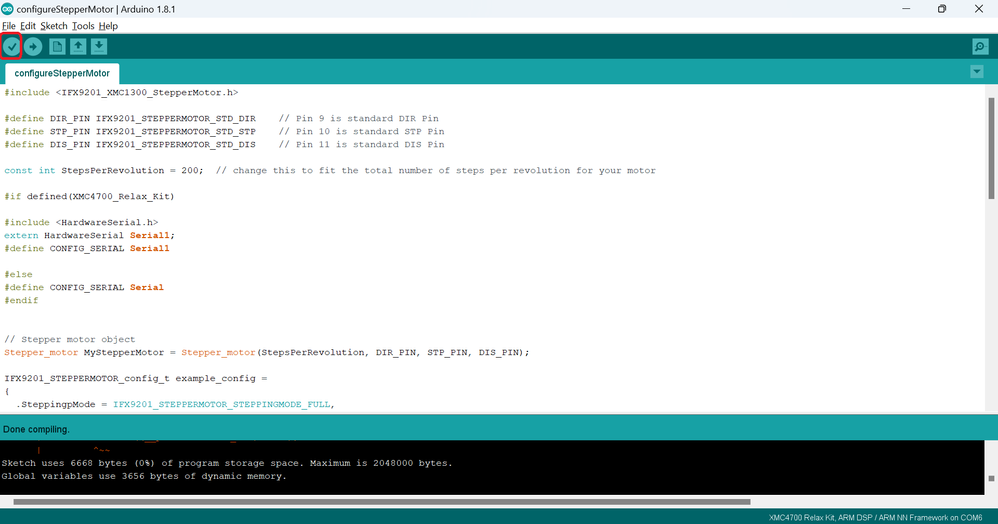This screenshot has width=998, height=524.
Task: Maximize or restore the Arduino window
Action: [941, 9]
